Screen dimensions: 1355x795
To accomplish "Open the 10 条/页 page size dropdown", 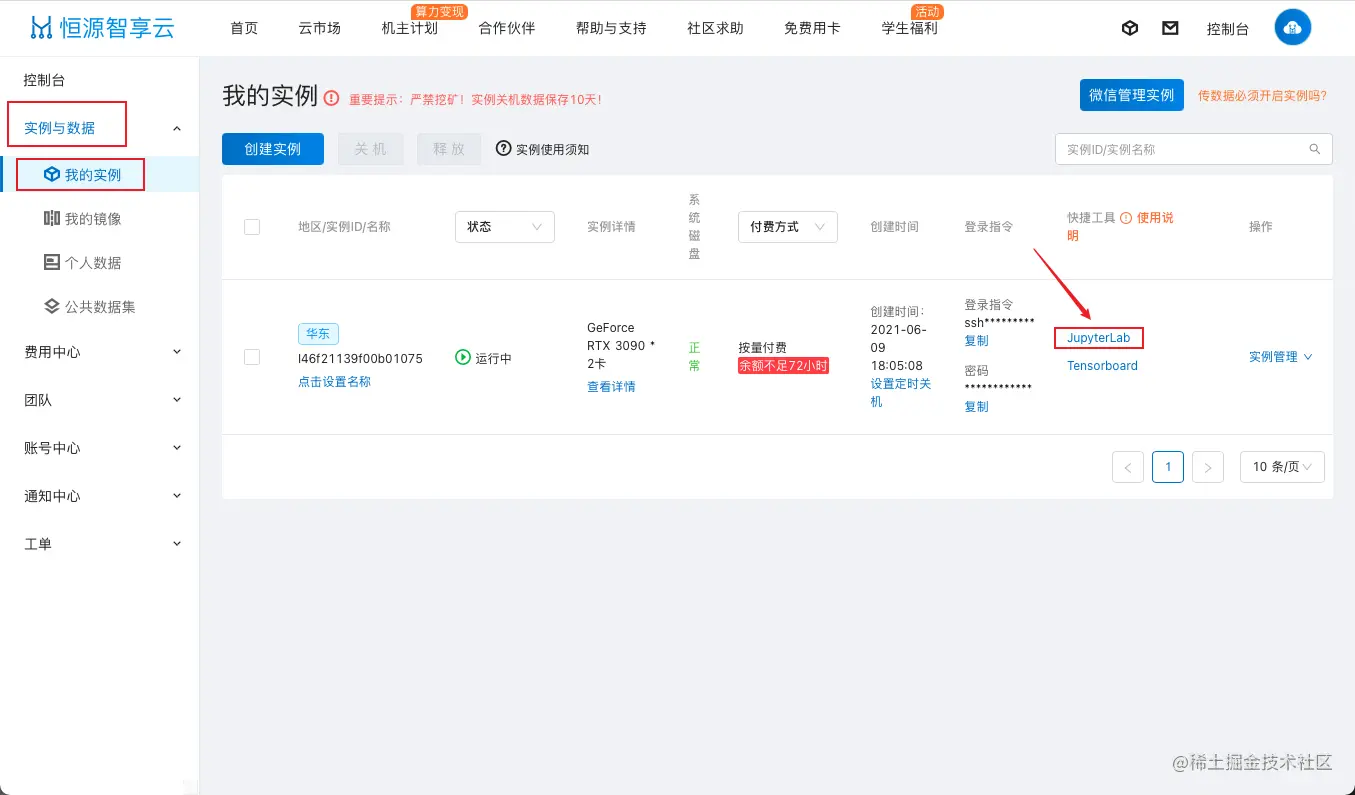I will (x=1283, y=467).
